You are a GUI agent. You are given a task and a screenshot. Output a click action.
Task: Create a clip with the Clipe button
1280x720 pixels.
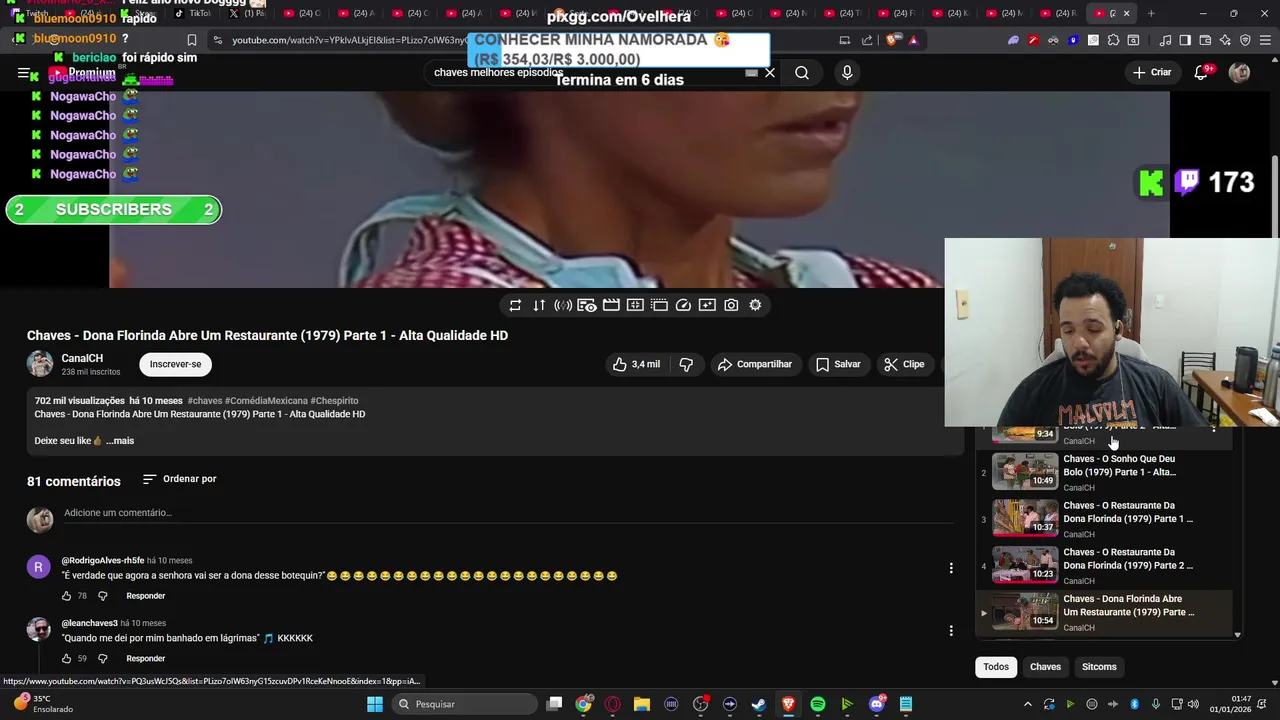click(904, 364)
